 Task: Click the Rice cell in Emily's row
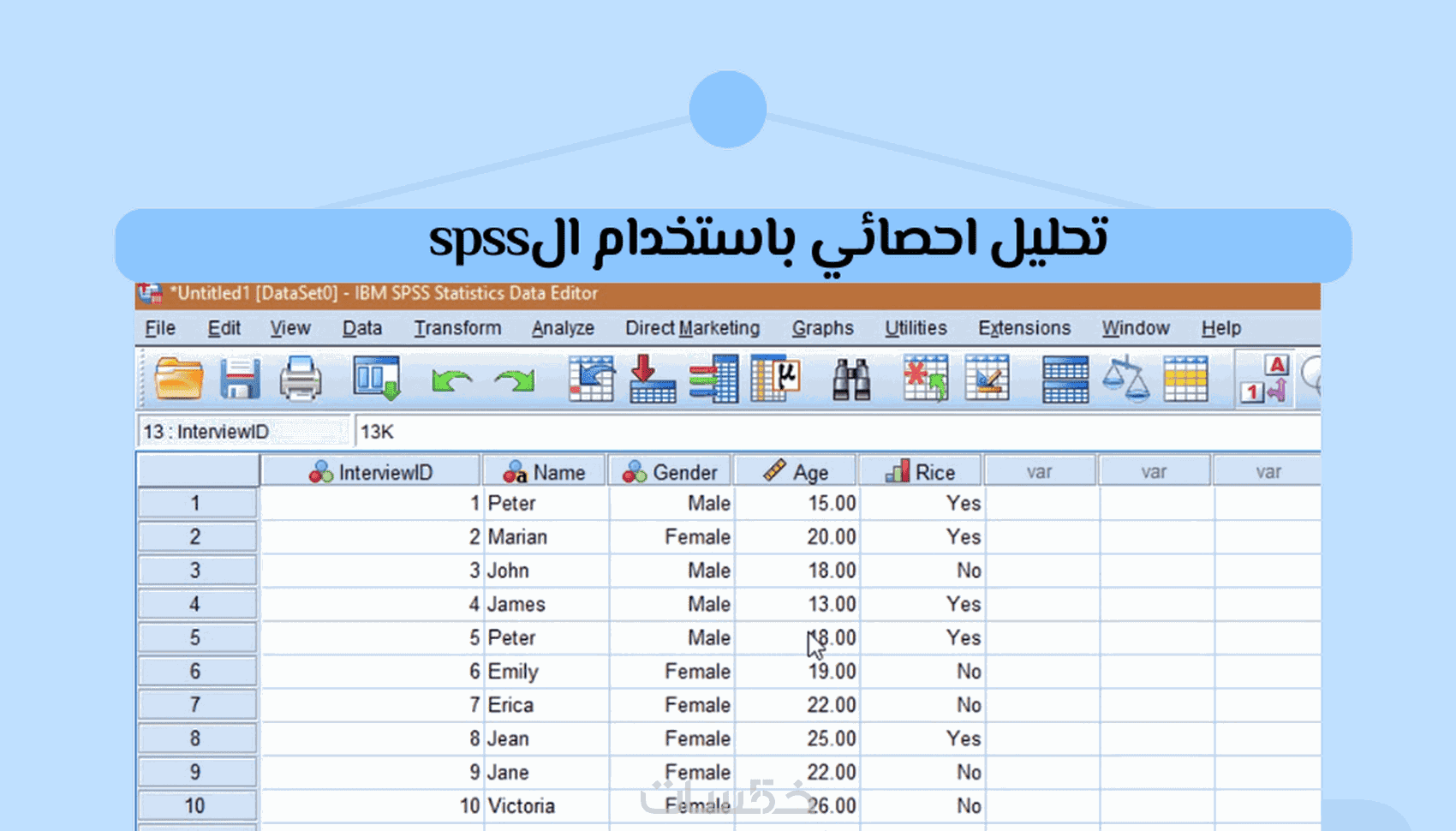tap(922, 672)
